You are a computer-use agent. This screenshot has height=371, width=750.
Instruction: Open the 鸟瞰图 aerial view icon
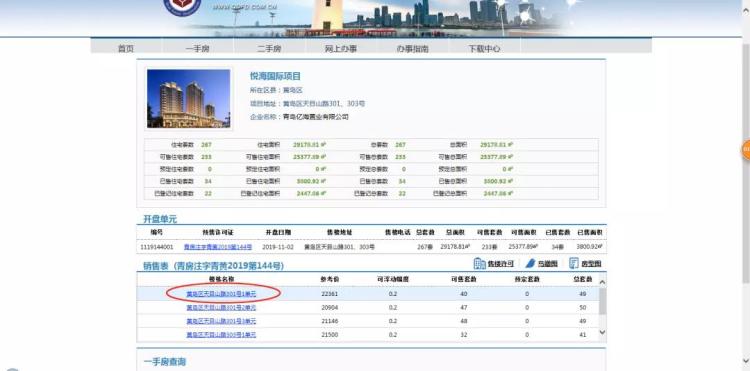click(530, 263)
